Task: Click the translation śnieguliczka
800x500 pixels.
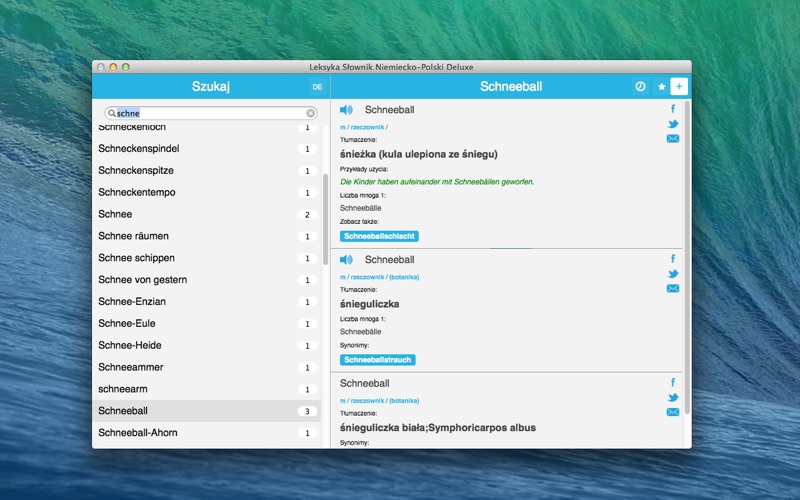Action: point(369,304)
